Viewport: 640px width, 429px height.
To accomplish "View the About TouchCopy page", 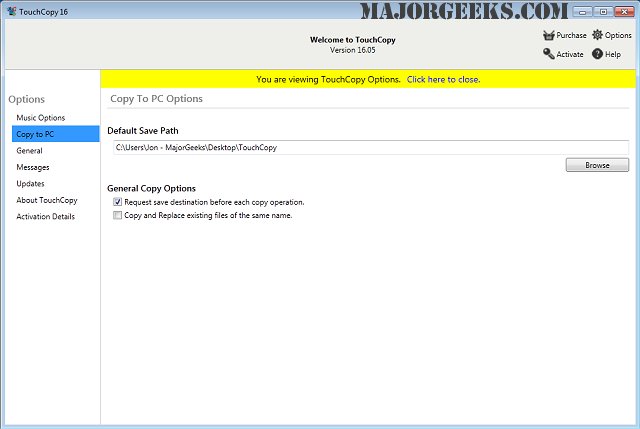I will (56, 200).
